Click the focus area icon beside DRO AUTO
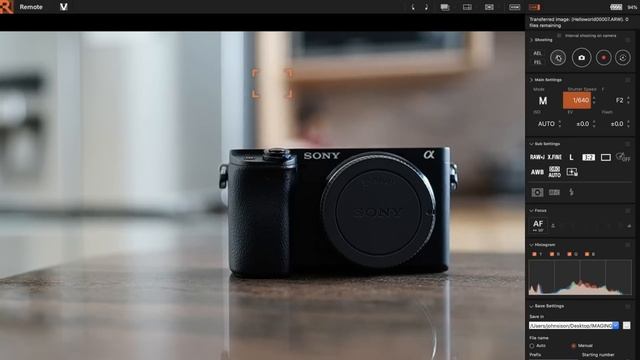The image size is (640, 360). click(x=572, y=172)
